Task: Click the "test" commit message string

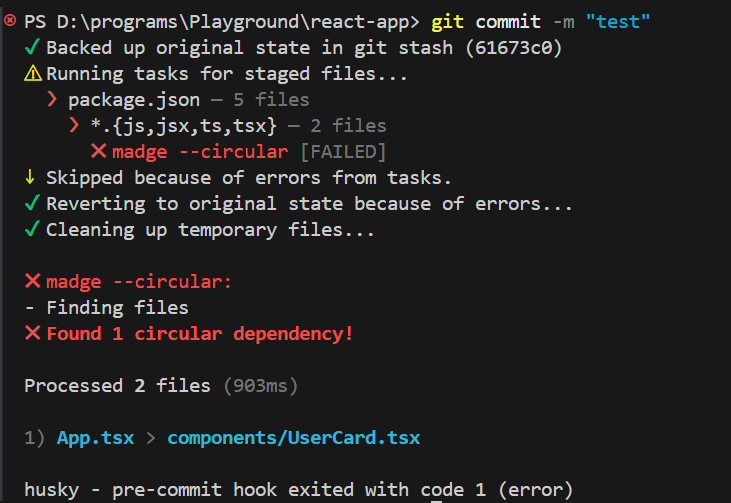Action: [618, 21]
